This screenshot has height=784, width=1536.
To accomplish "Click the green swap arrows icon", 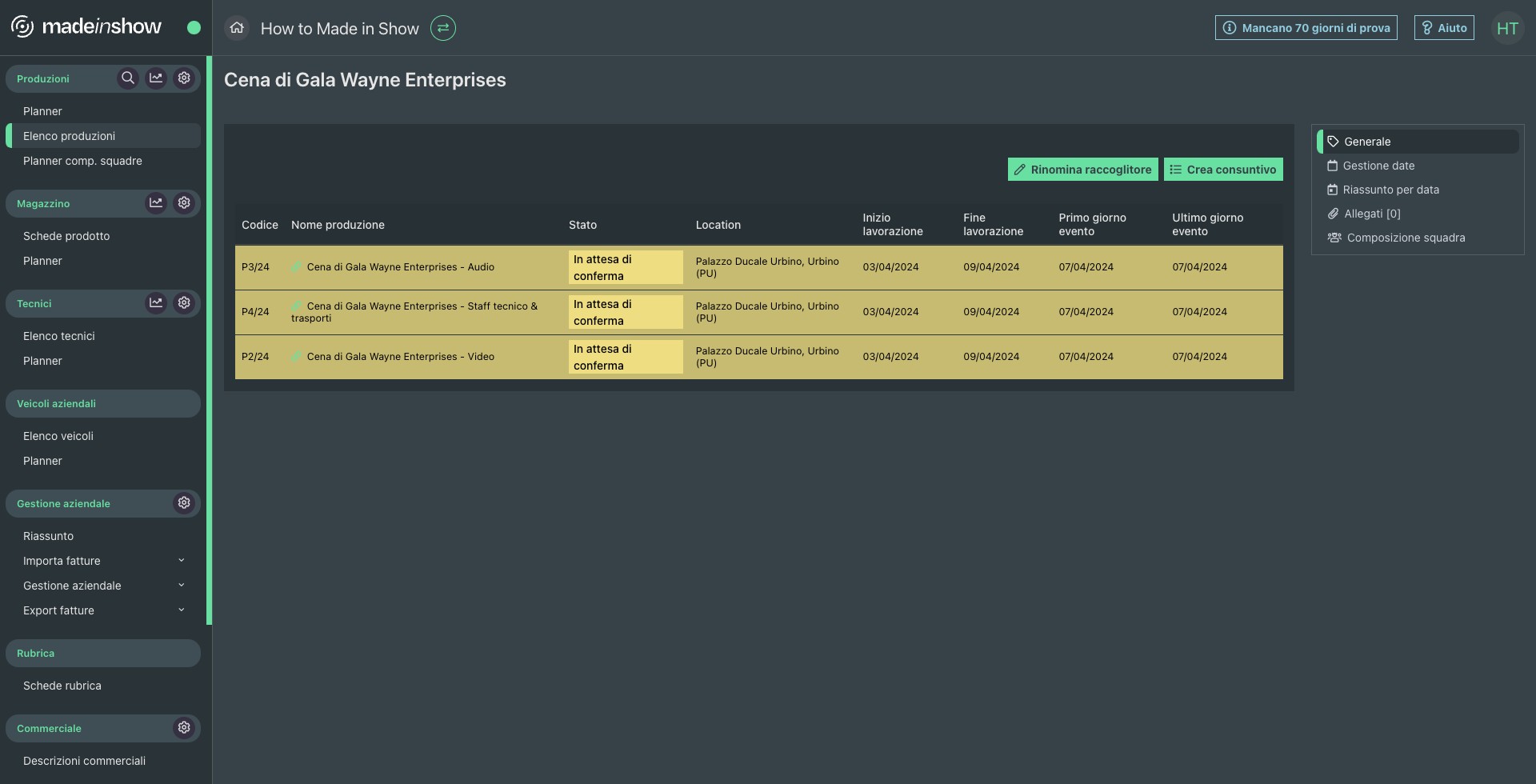I will click(x=443, y=28).
